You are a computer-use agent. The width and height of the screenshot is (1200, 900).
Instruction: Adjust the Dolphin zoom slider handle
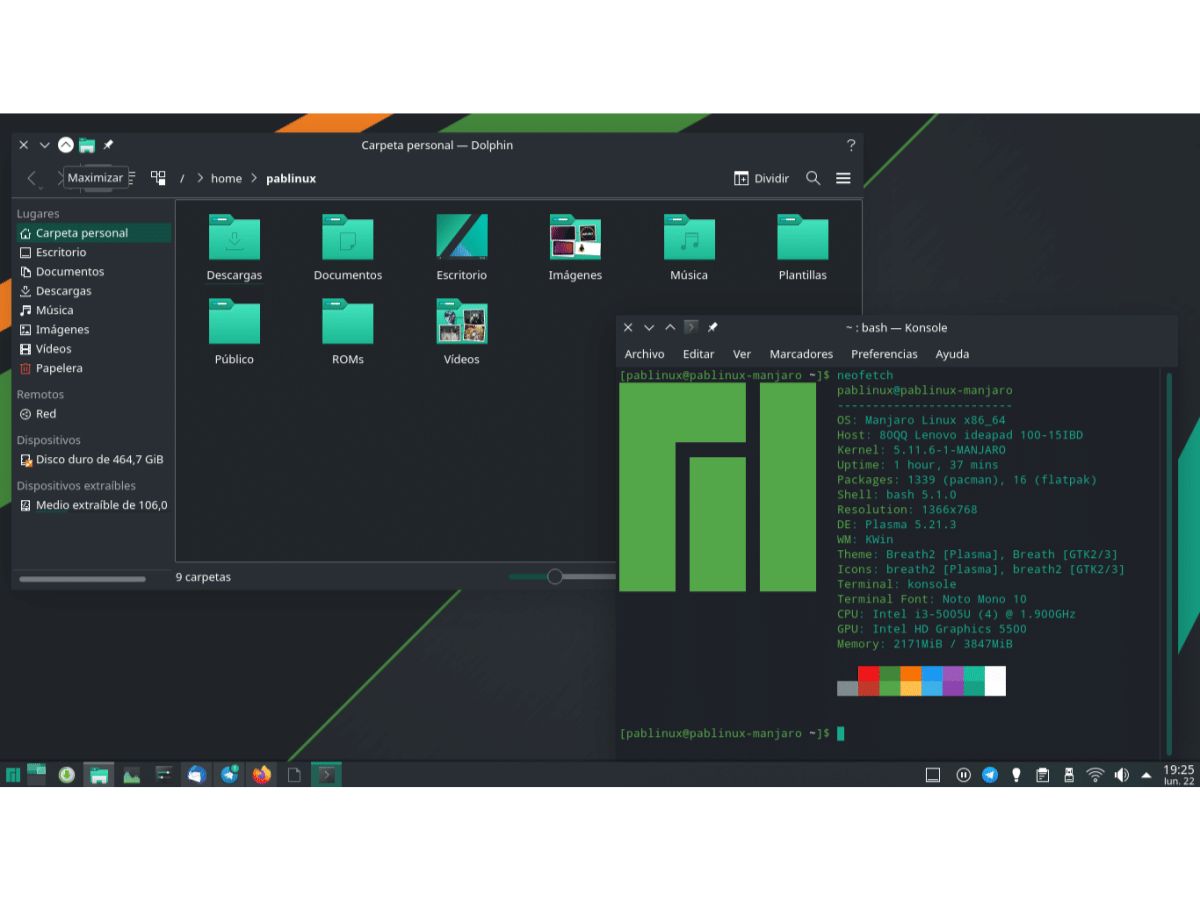[555, 576]
